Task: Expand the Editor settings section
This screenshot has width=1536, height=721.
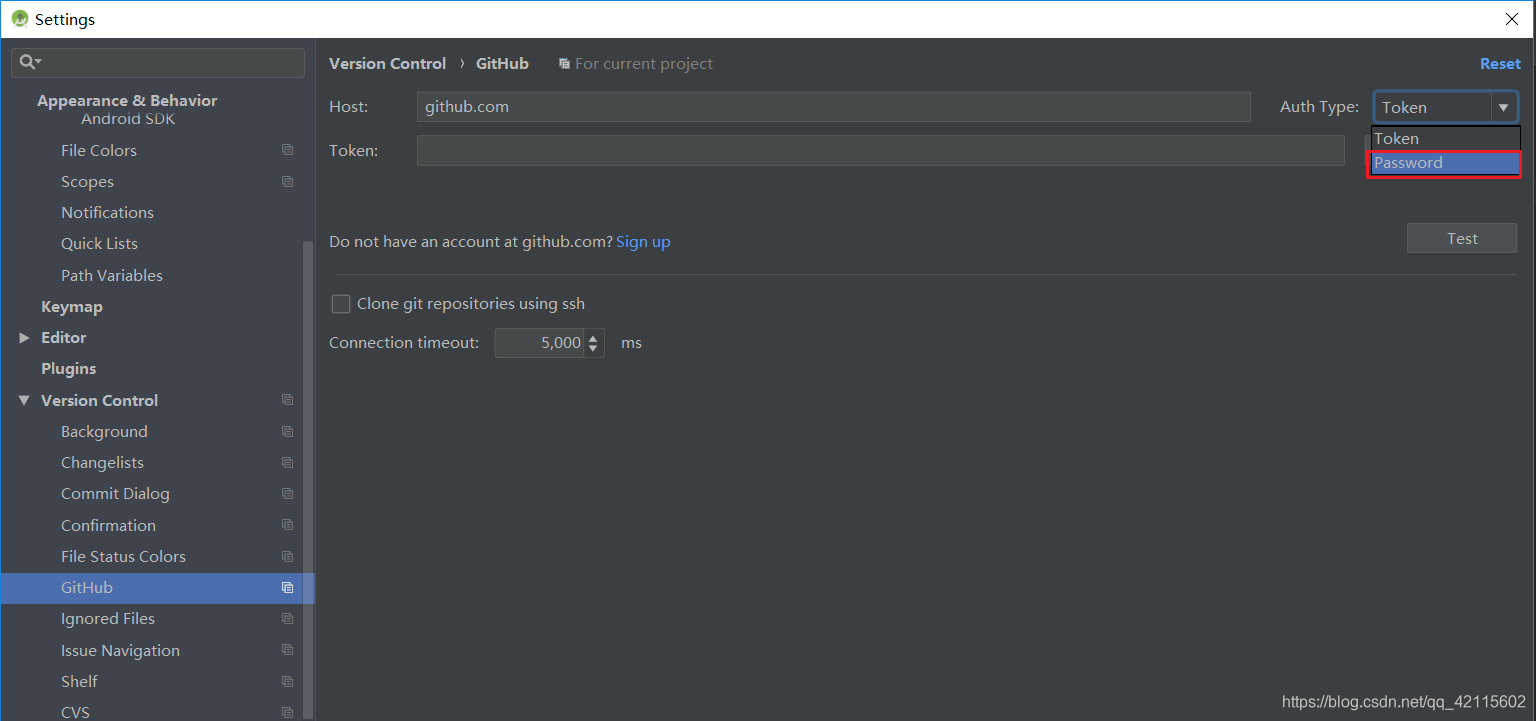Action: pyautogui.click(x=24, y=338)
